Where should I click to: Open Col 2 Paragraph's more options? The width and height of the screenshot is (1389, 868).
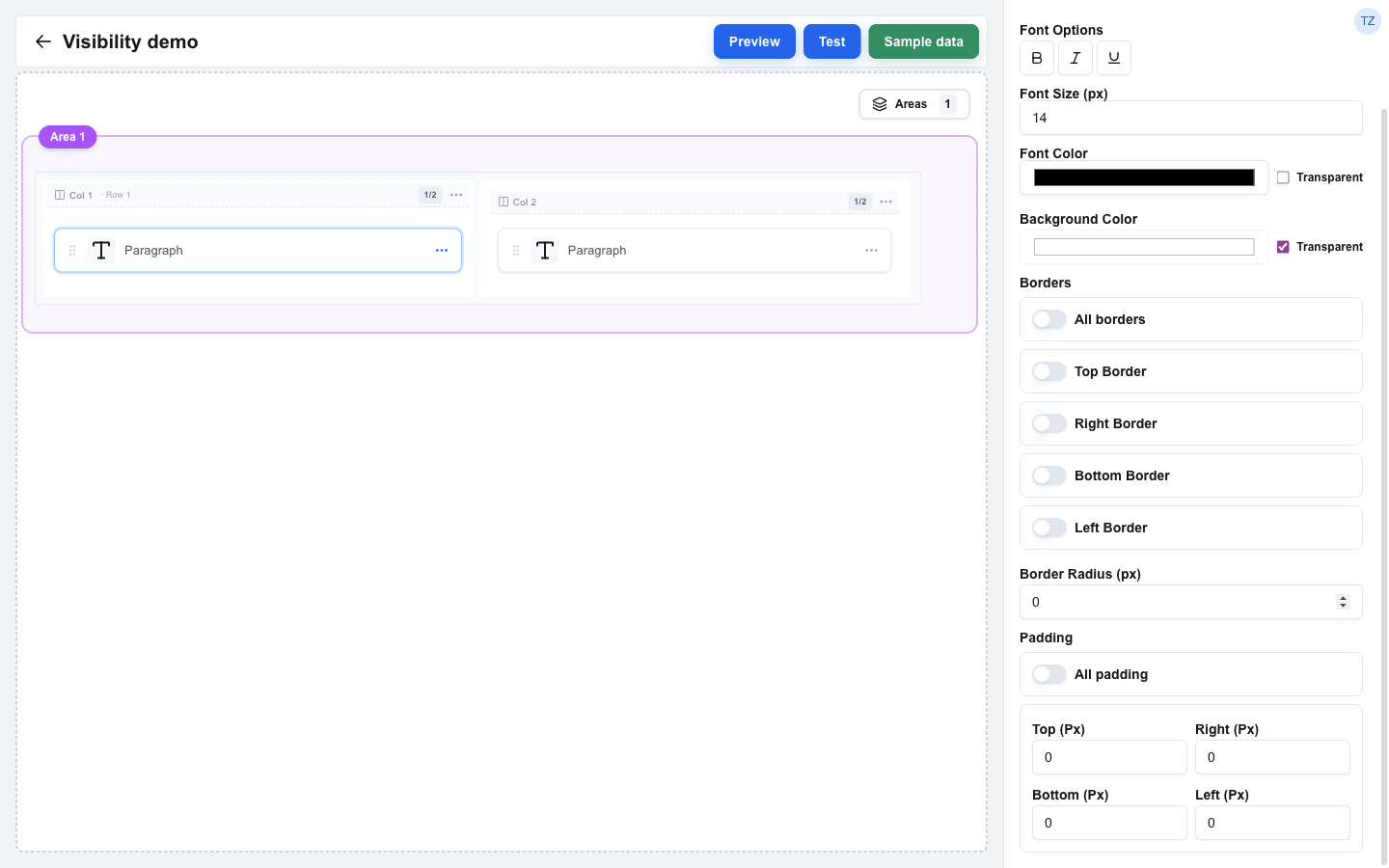(x=871, y=251)
